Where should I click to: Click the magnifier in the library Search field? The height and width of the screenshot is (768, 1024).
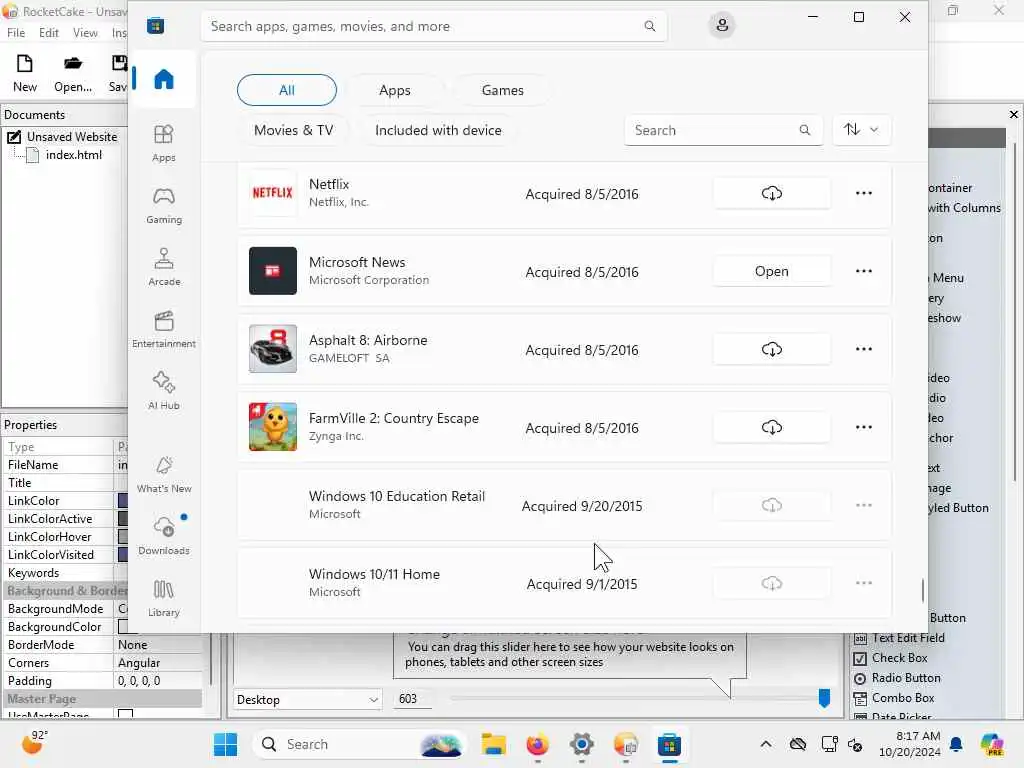pyautogui.click(x=805, y=130)
